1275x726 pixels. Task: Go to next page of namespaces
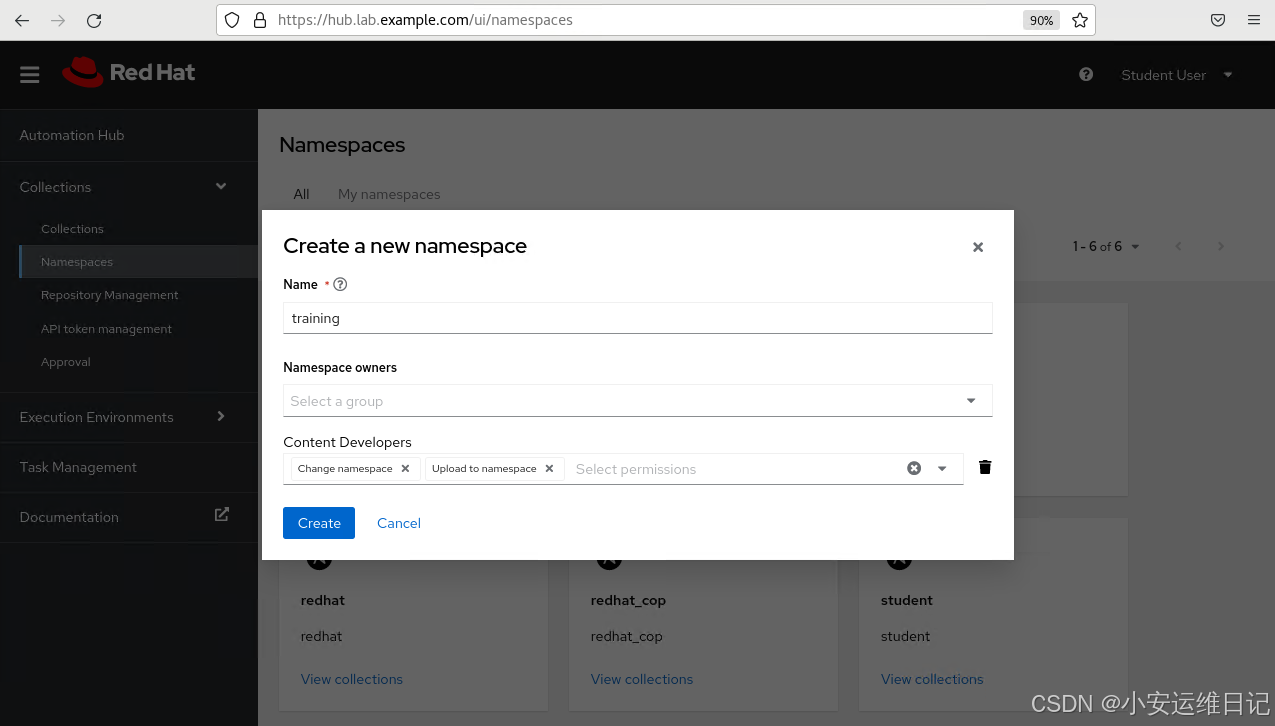click(1220, 246)
